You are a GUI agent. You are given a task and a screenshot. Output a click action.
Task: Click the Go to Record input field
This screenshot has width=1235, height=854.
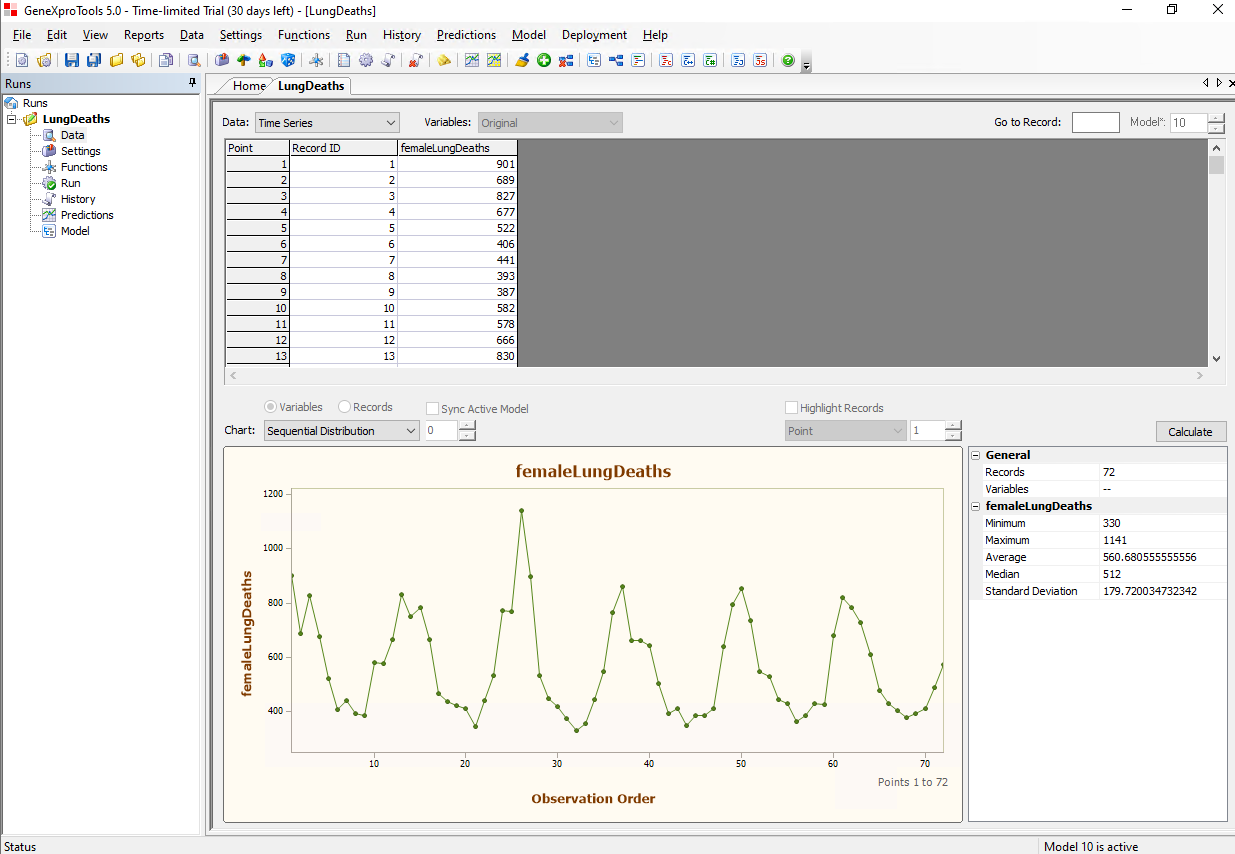[1095, 123]
